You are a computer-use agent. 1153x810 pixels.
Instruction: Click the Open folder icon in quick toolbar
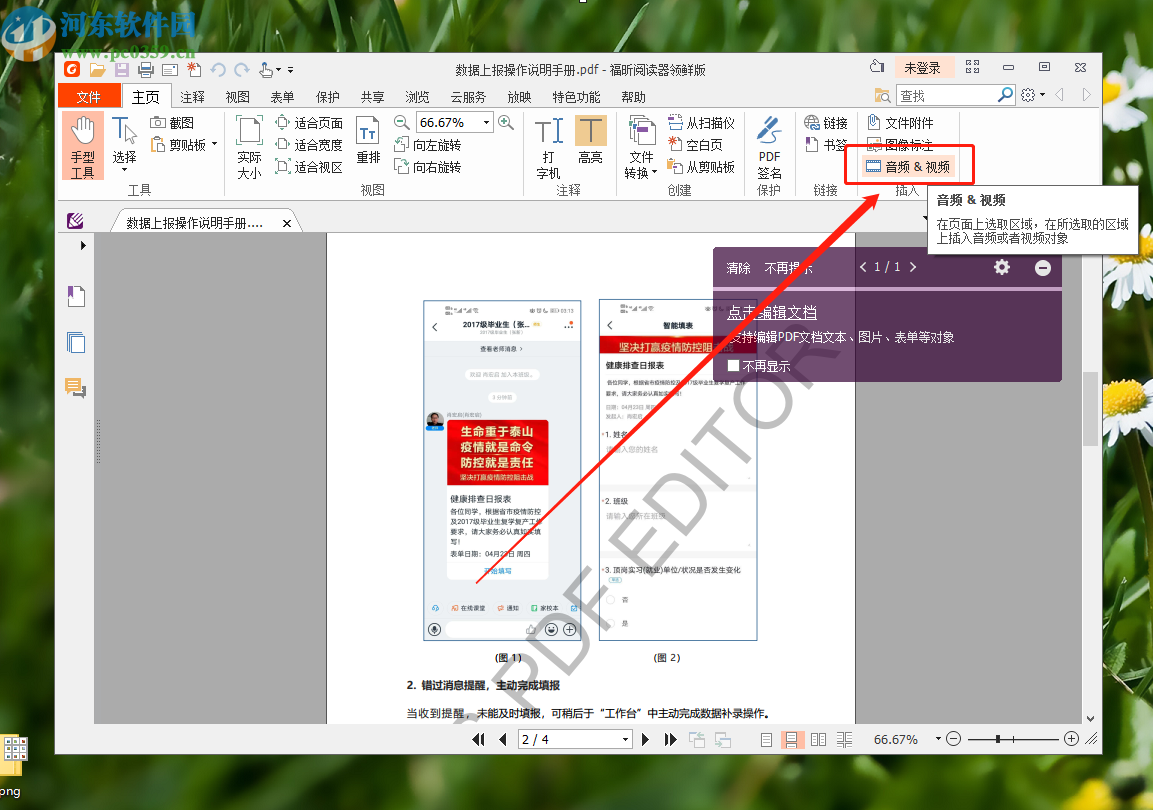pos(97,70)
